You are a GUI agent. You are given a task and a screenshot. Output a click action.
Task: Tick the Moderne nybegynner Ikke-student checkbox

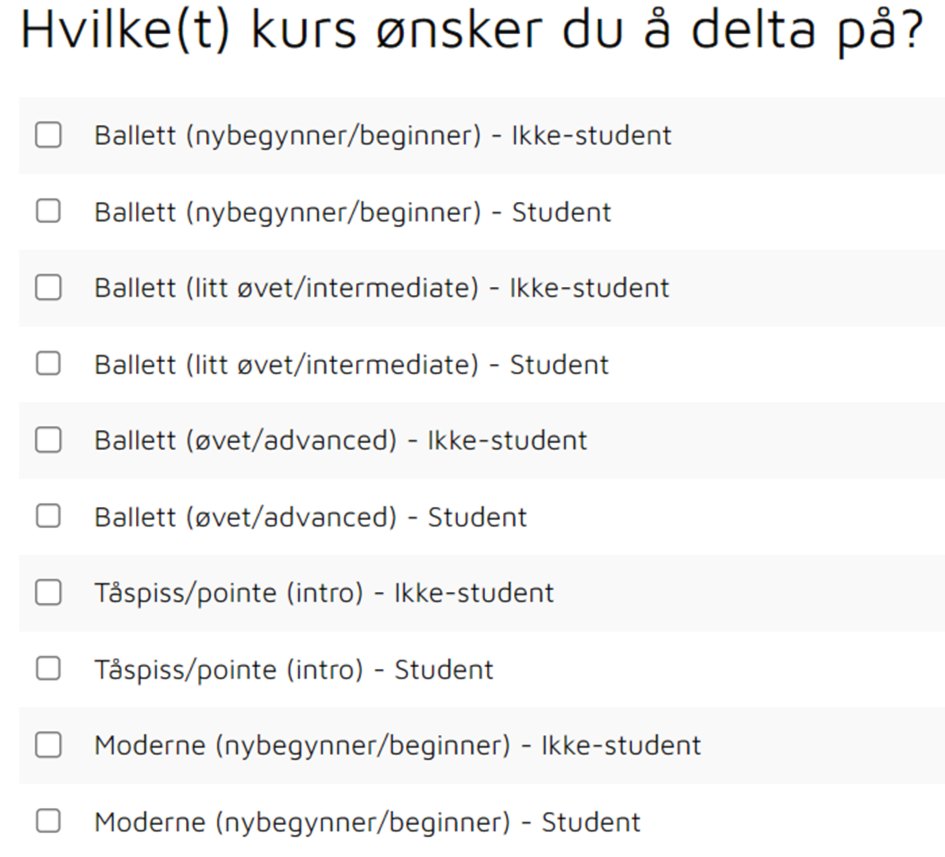(x=48, y=745)
